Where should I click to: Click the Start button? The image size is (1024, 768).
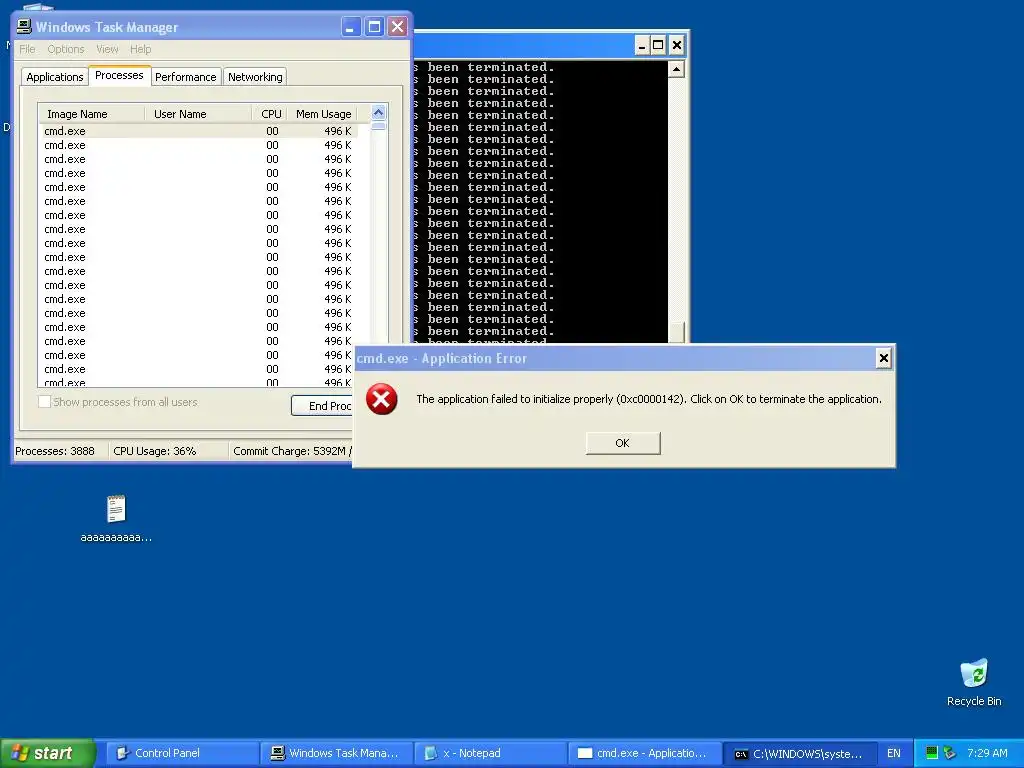[x=48, y=753]
